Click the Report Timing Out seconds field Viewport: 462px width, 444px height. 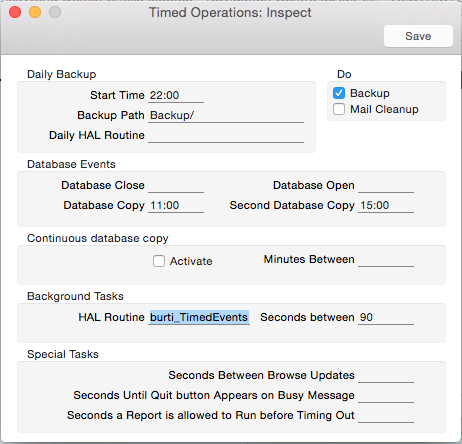coord(386,415)
